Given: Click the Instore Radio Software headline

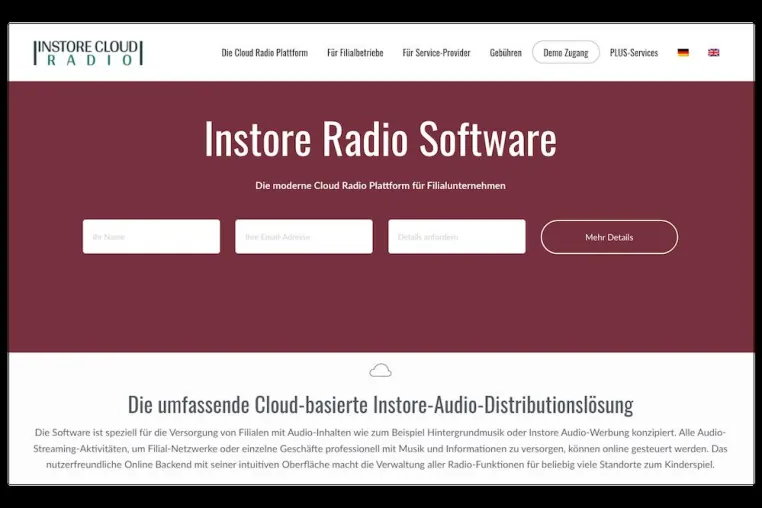Looking at the screenshot, I should coord(380,139).
